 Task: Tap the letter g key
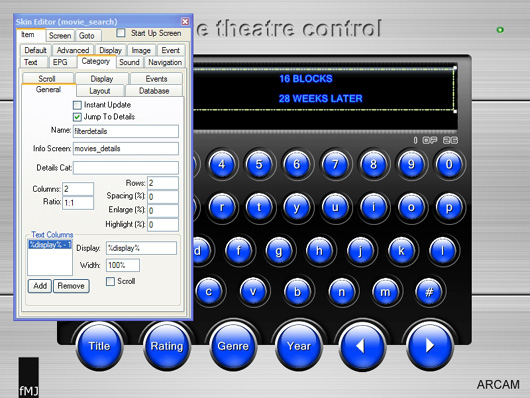pos(279,251)
